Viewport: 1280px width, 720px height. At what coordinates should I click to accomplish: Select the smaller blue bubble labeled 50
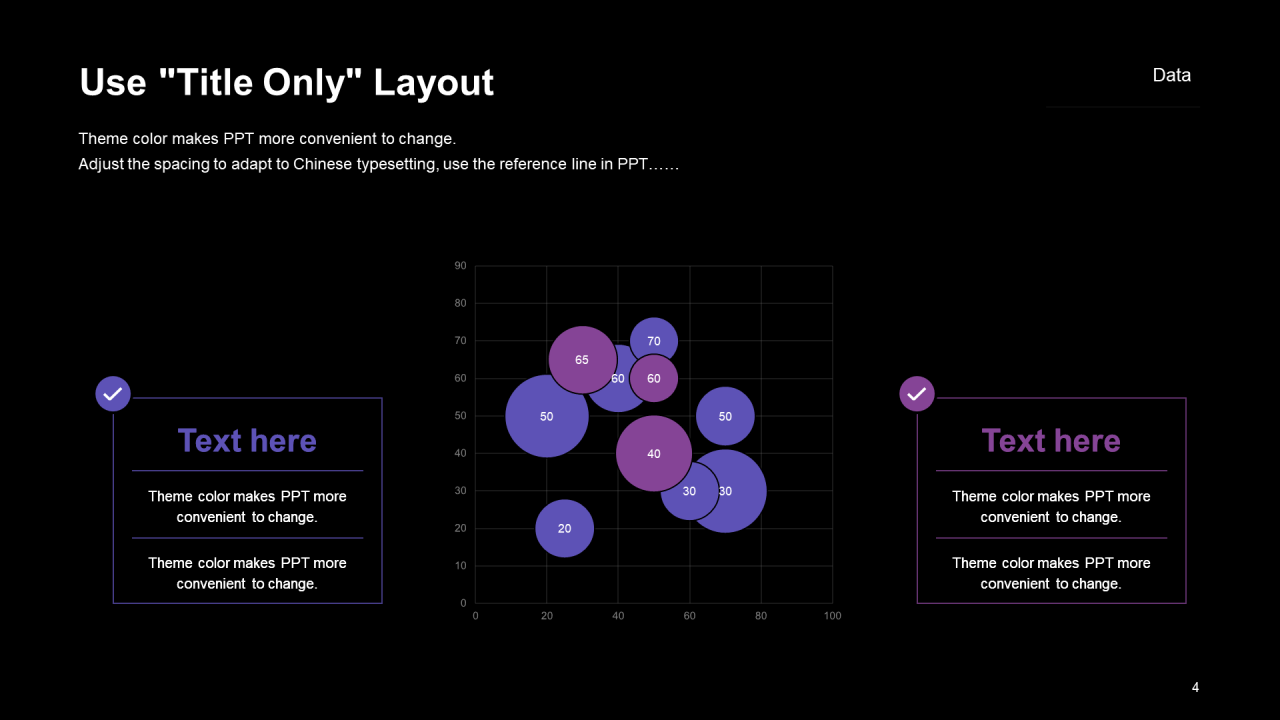tap(725, 416)
